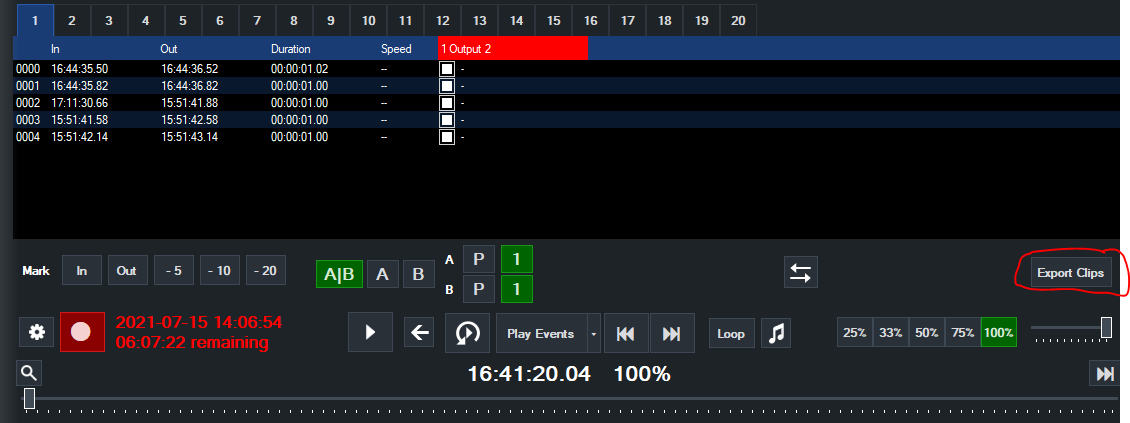The height and width of the screenshot is (423, 1130).
Task: Mark the In point
Action: tap(82, 271)
